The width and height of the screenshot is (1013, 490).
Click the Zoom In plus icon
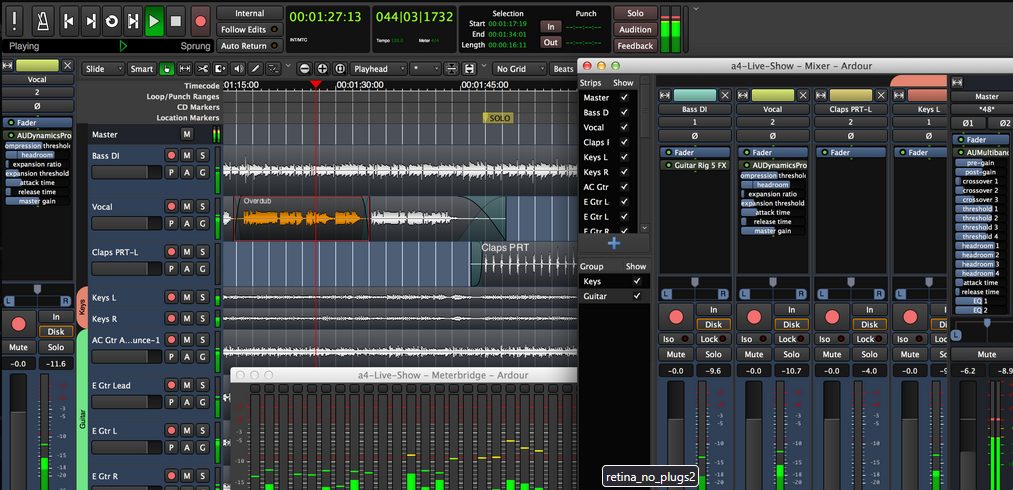tap(322, 69)
